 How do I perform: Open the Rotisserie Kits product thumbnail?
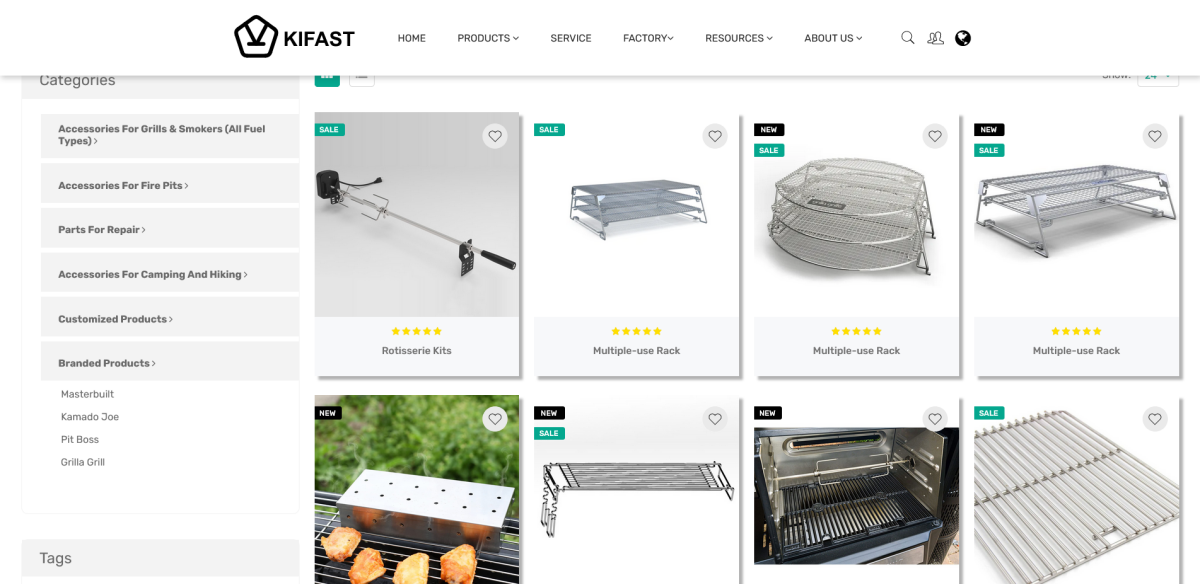pos(417,215)
